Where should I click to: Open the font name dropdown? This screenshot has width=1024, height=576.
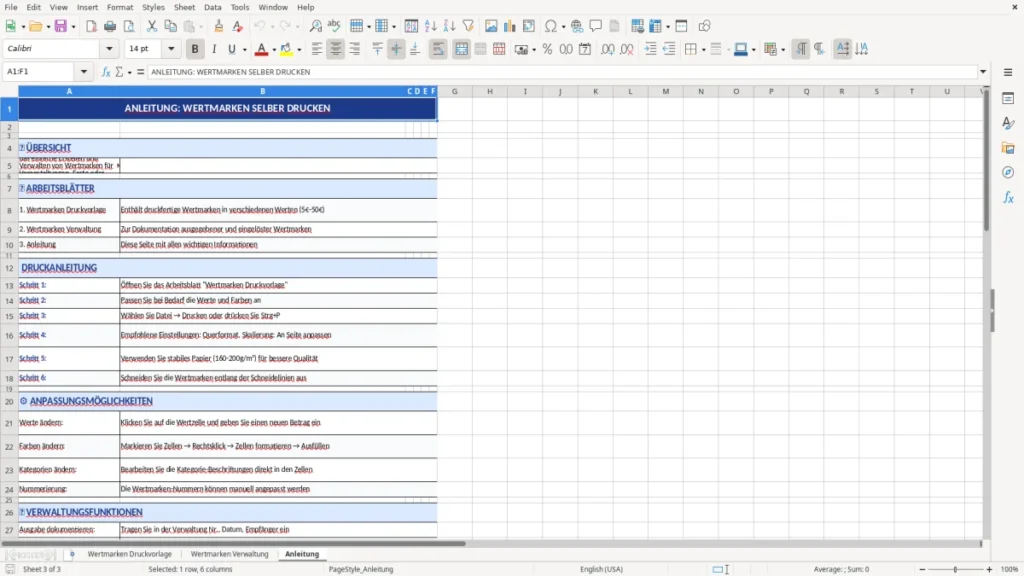[x=109, y=48]
